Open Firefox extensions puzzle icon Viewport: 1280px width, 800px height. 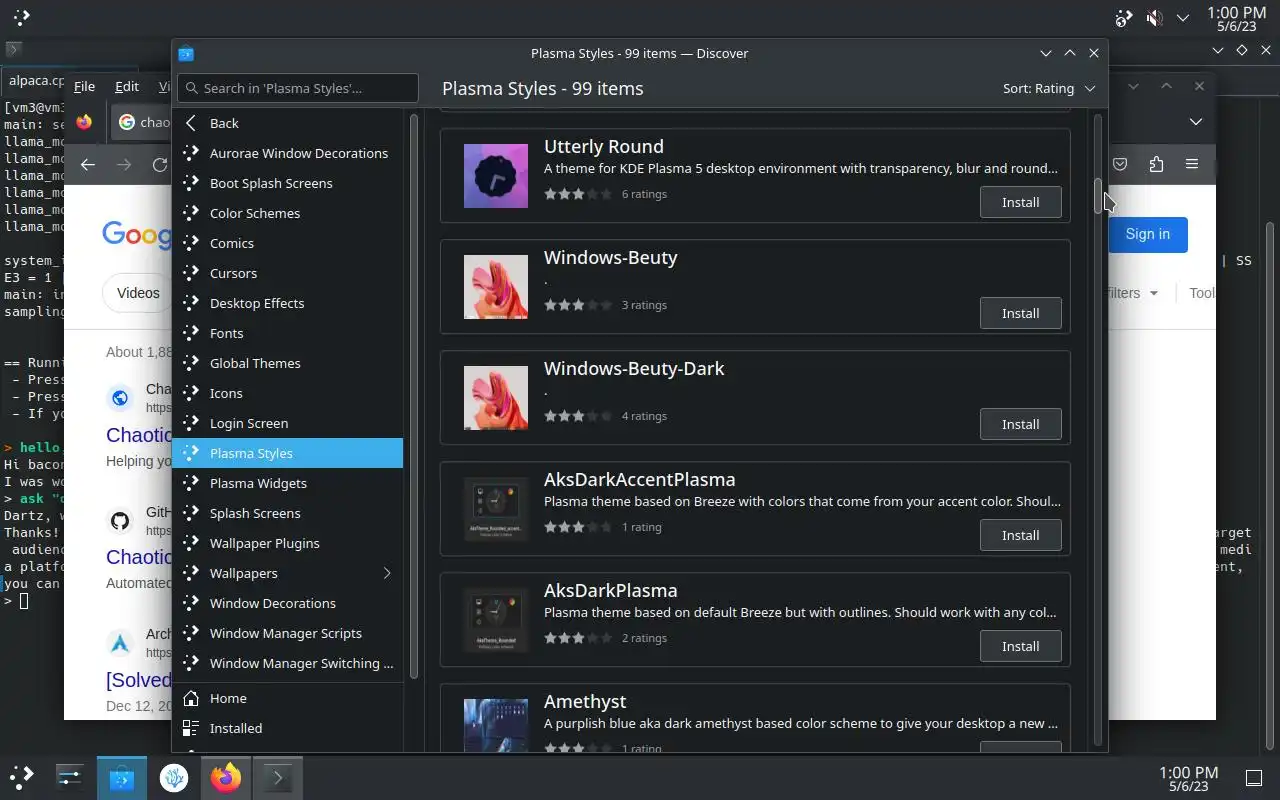tap(1156, 164)
